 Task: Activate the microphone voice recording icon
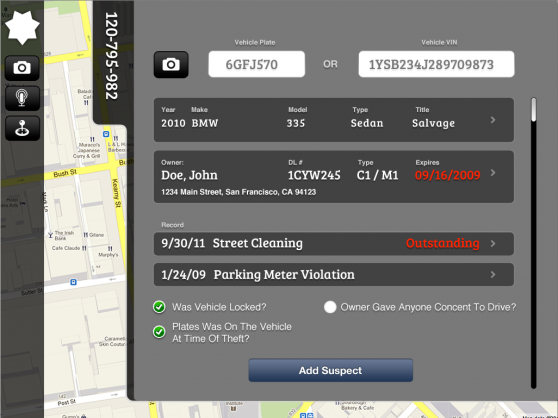(x=22, y=98)
